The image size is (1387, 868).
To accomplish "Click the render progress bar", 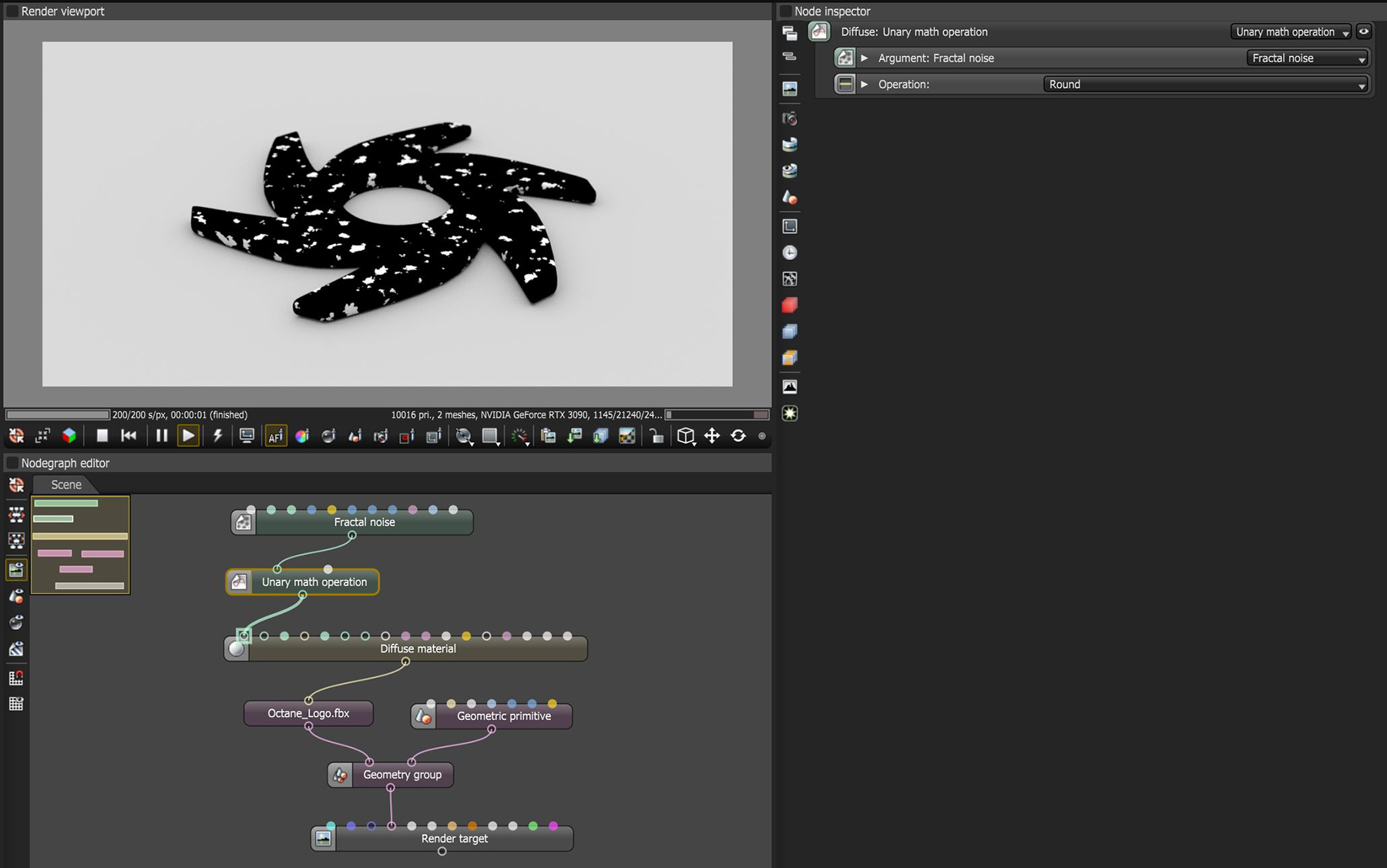I will point(58,414).
